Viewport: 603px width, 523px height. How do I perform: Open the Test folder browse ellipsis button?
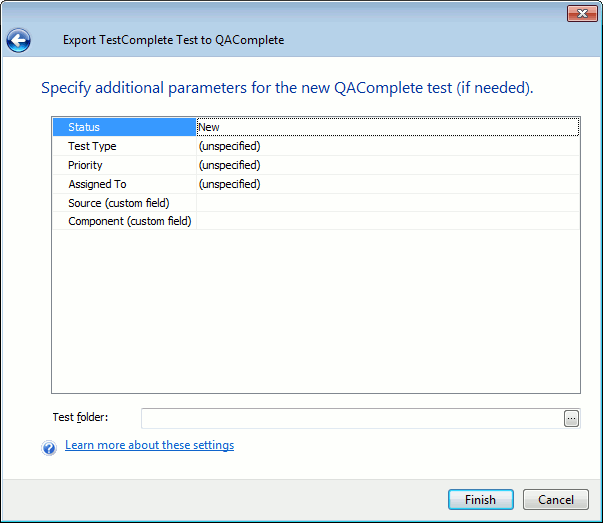[x=571, y=419]
